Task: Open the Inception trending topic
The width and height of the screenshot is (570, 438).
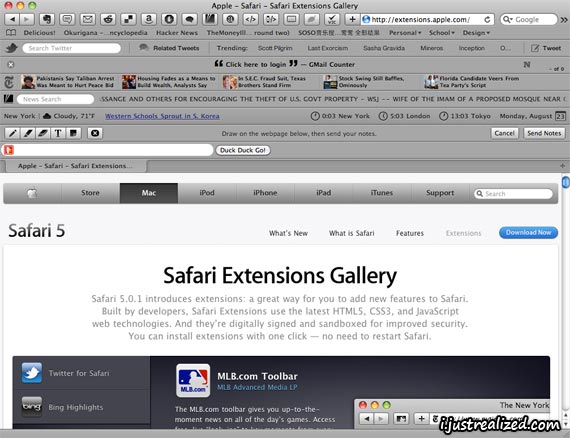Action: pos(471,48)
